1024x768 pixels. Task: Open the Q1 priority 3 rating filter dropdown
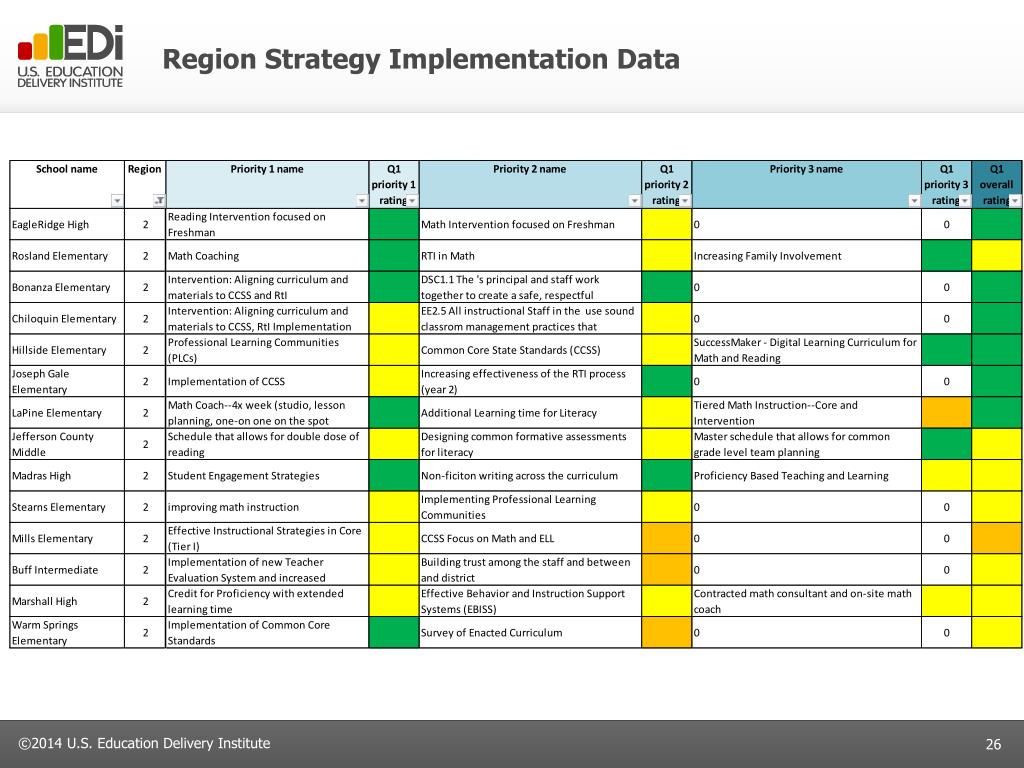point(965,200)
